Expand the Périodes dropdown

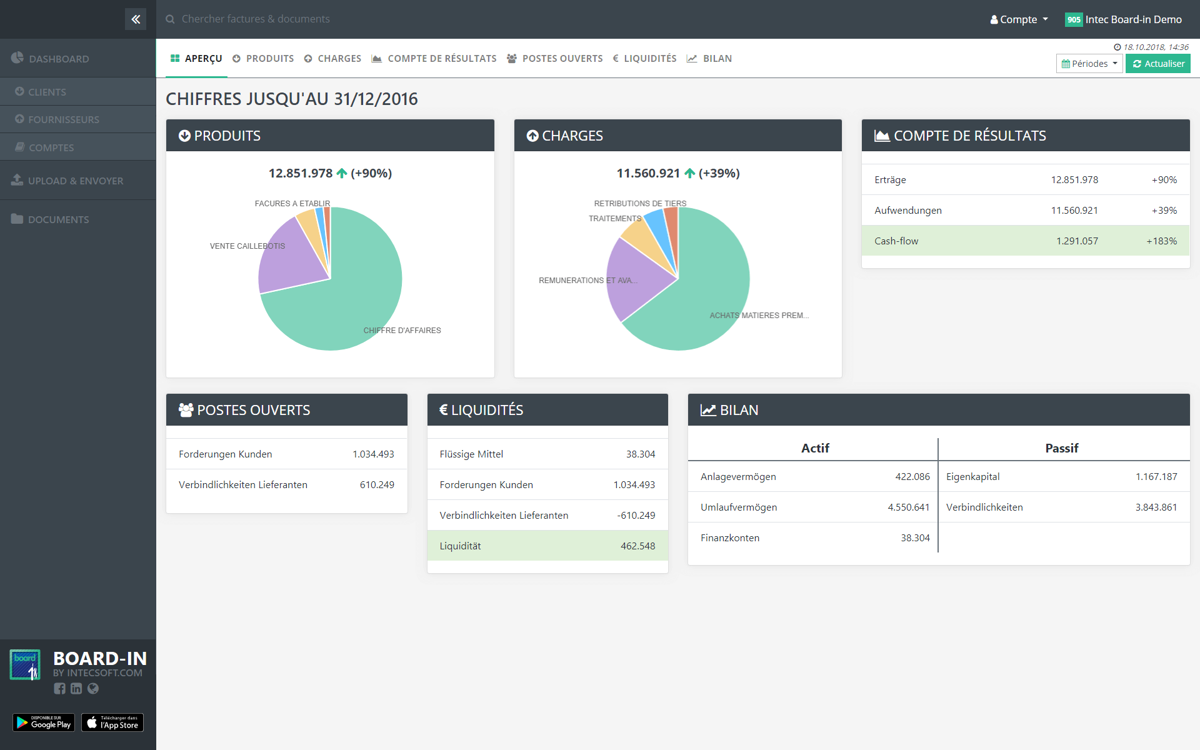[x=1089, y=64]
